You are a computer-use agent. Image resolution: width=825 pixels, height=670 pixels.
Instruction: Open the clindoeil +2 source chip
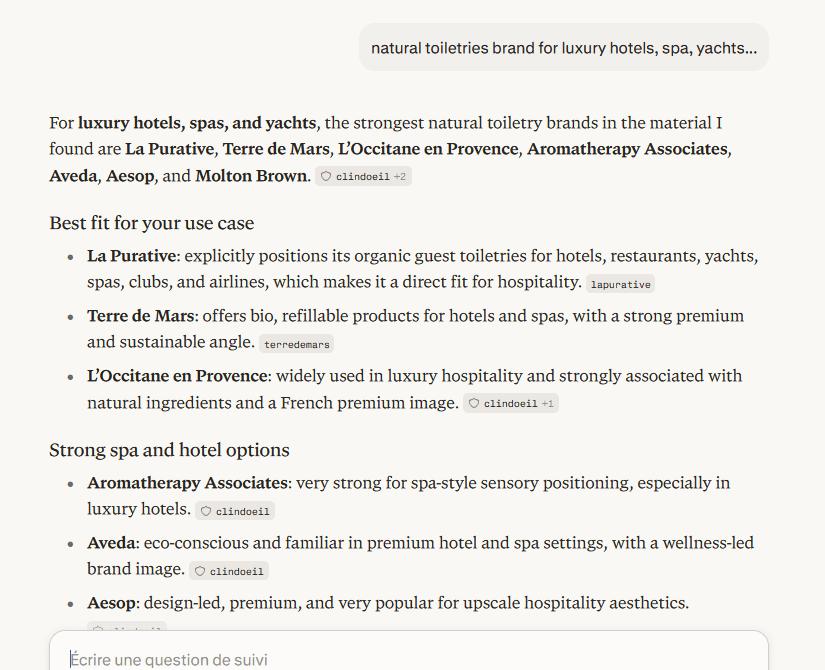(x=363, y=176)
